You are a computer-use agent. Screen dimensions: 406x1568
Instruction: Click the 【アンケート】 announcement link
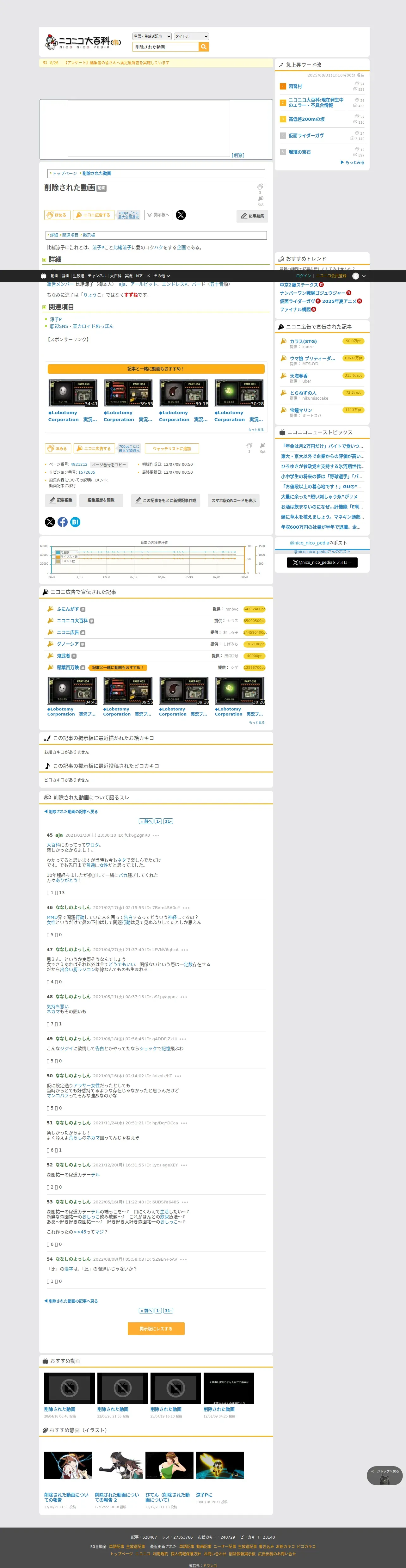(117, 63)
